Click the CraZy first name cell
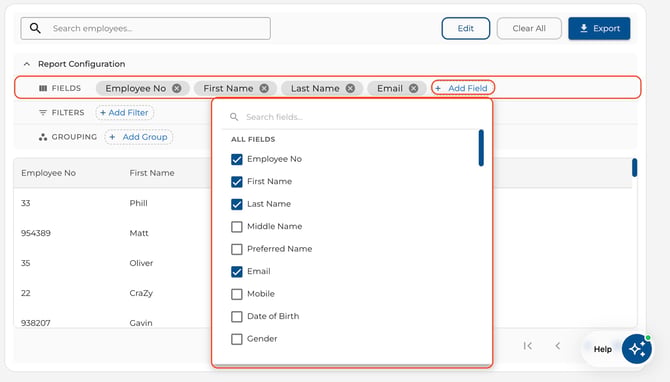This screenshot has height=382, width=670. (141, 293)
